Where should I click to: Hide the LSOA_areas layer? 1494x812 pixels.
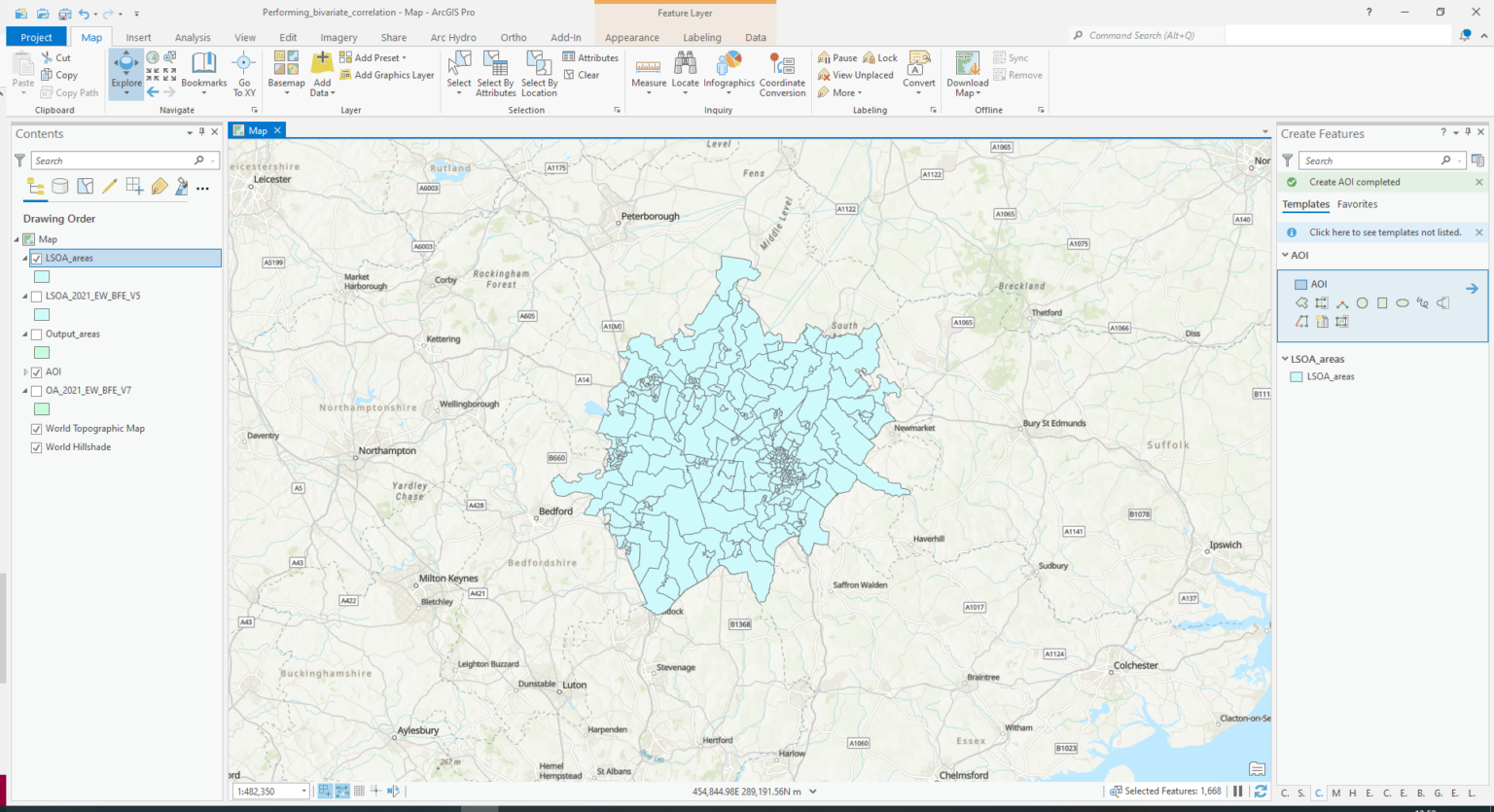click(x=36, y=258)
